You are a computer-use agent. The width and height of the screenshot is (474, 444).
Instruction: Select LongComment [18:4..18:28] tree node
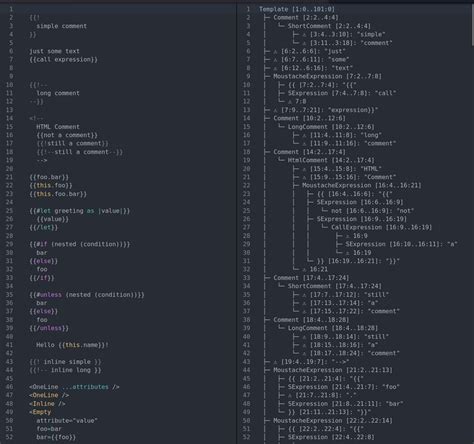point(333,328)
